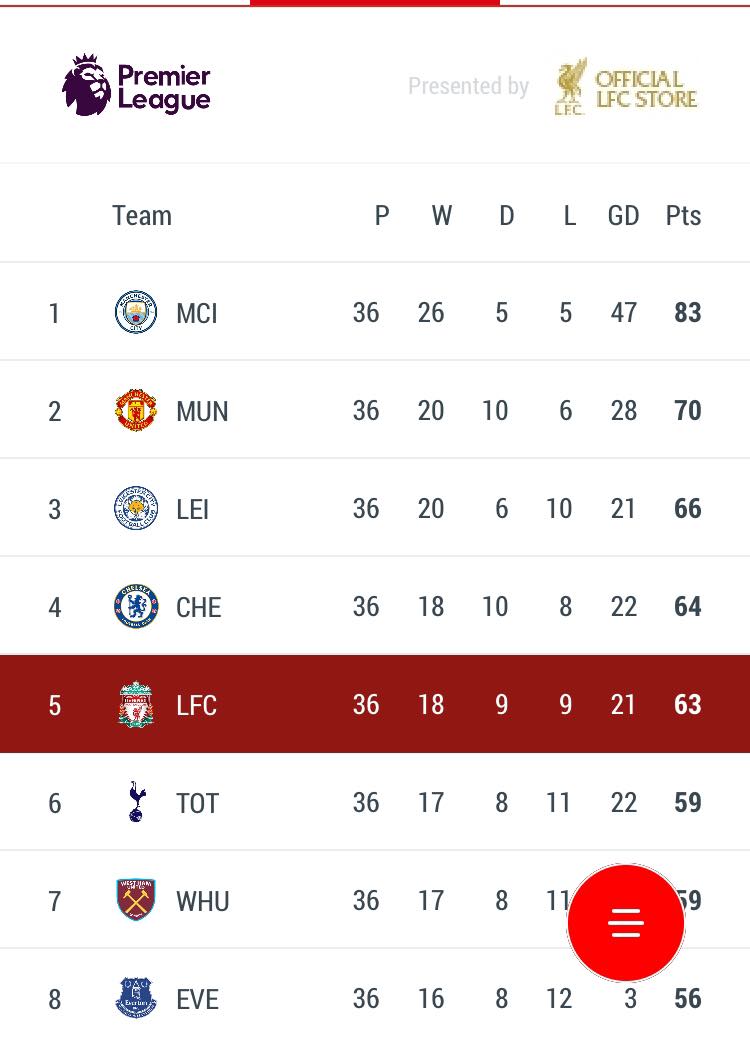Open the MCI team name entry
The width and height of the screenshot is (750, 1039).
[x=197, y=313]
